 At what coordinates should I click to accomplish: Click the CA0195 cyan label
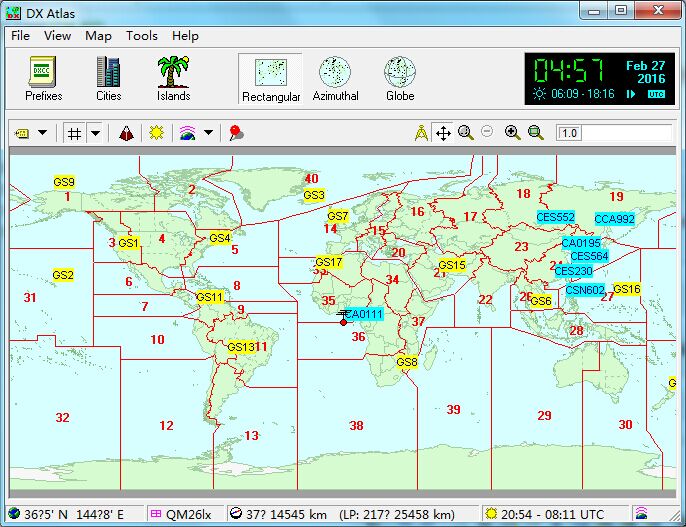coord(581,243)
